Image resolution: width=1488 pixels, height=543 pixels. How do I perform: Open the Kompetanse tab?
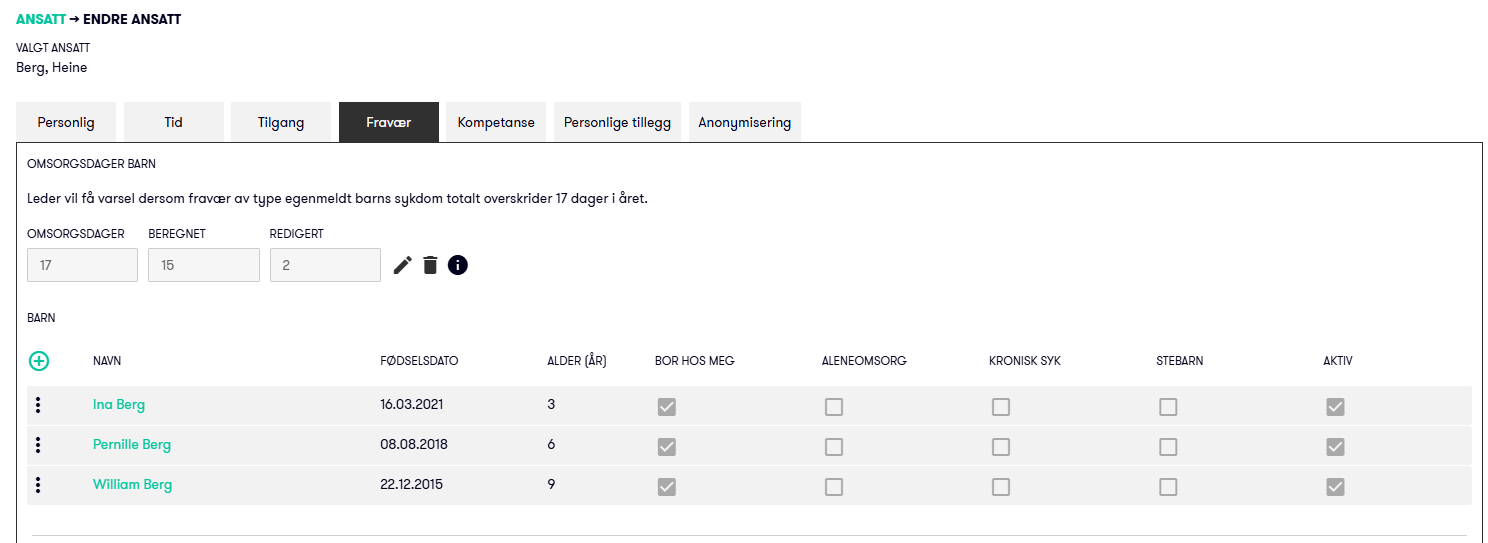[x=496, y=123]
